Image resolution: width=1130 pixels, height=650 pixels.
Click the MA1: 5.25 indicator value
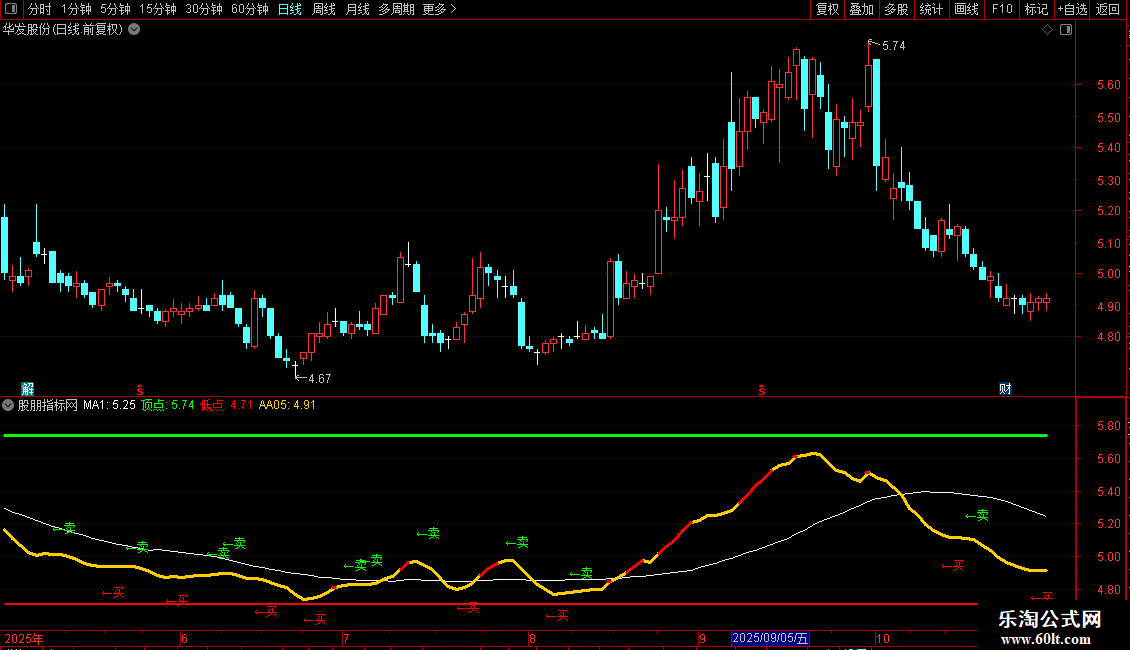tap(109, 405)
